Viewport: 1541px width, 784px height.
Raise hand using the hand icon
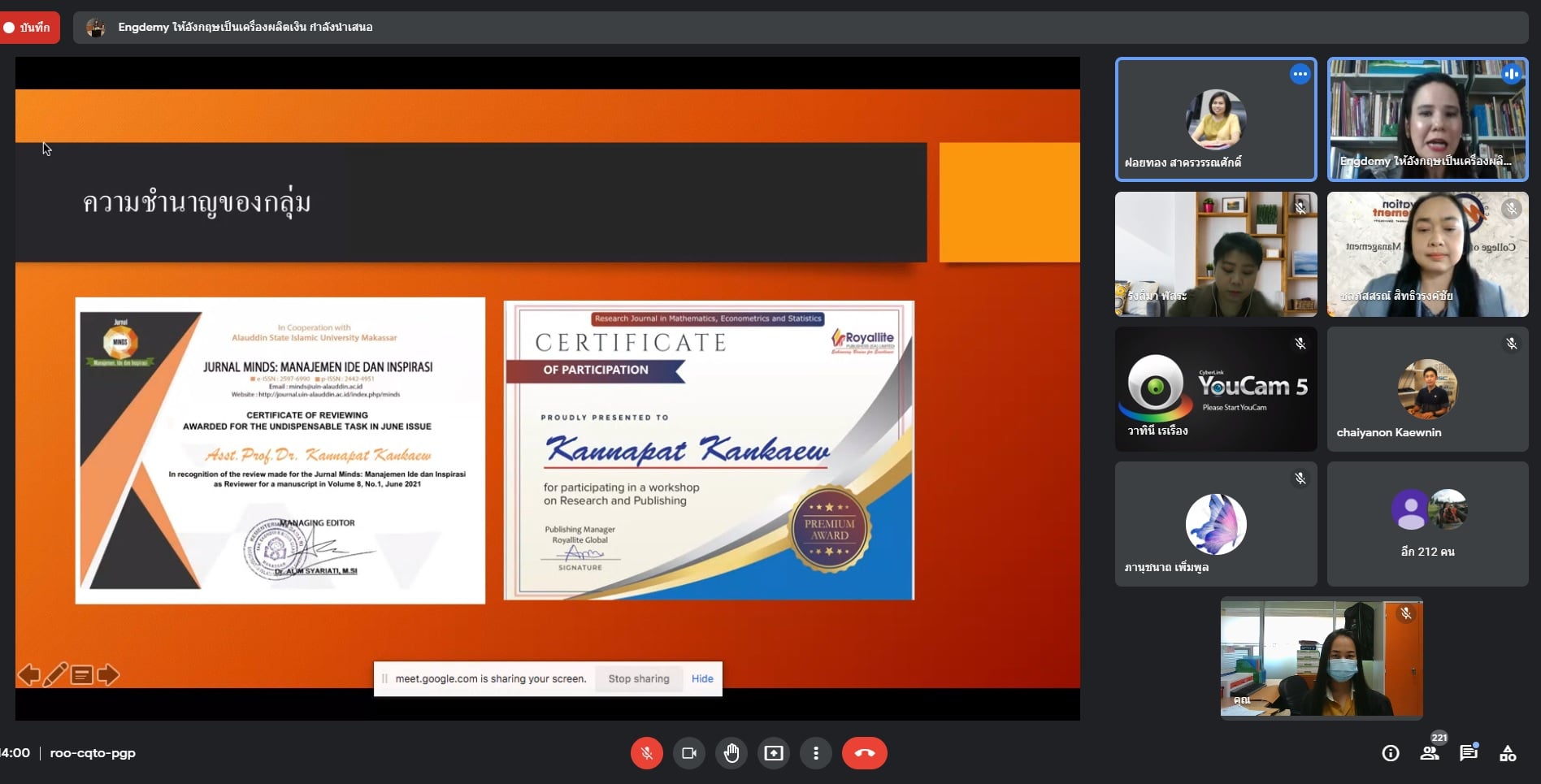click(731, 753)
